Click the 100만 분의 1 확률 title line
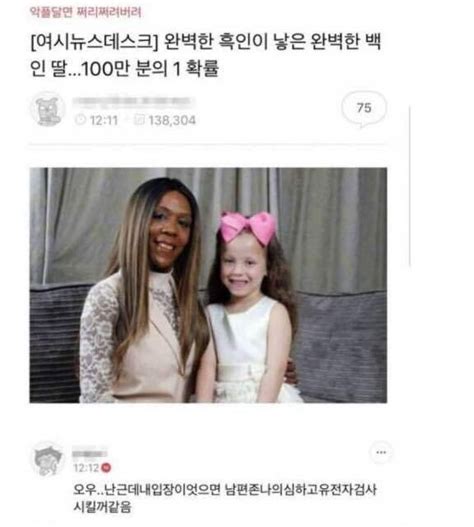This screenshot has width=474, height=527. [150, 69]
